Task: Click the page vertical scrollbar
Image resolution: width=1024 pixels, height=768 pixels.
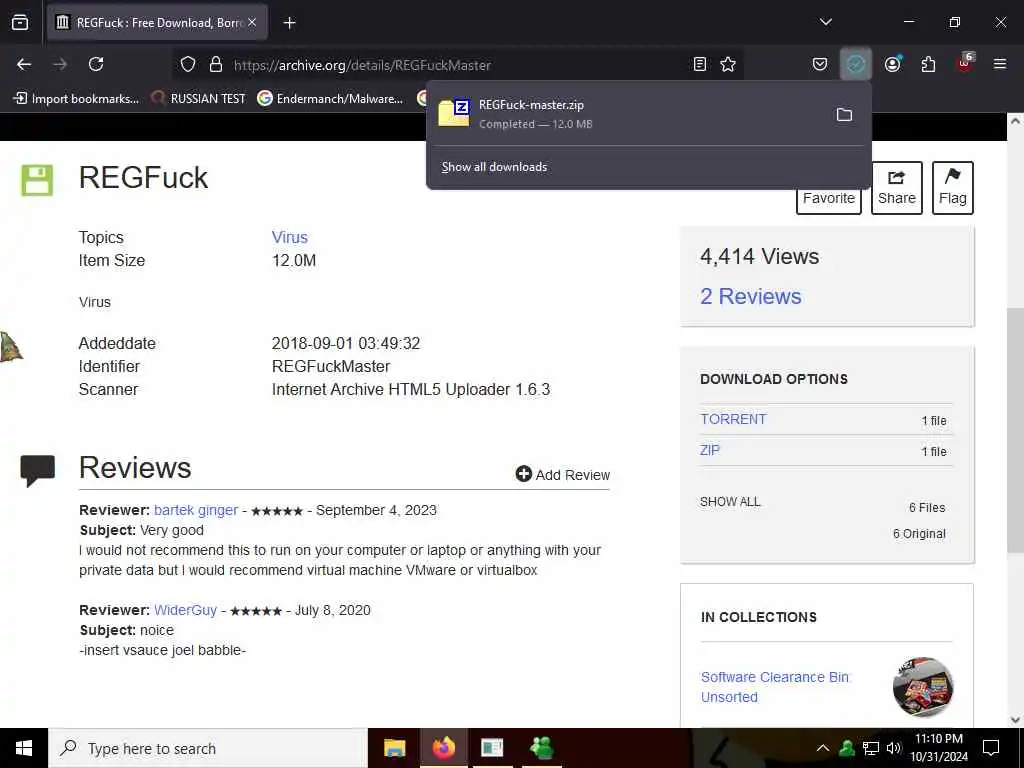Action: tap(1016, 431)
